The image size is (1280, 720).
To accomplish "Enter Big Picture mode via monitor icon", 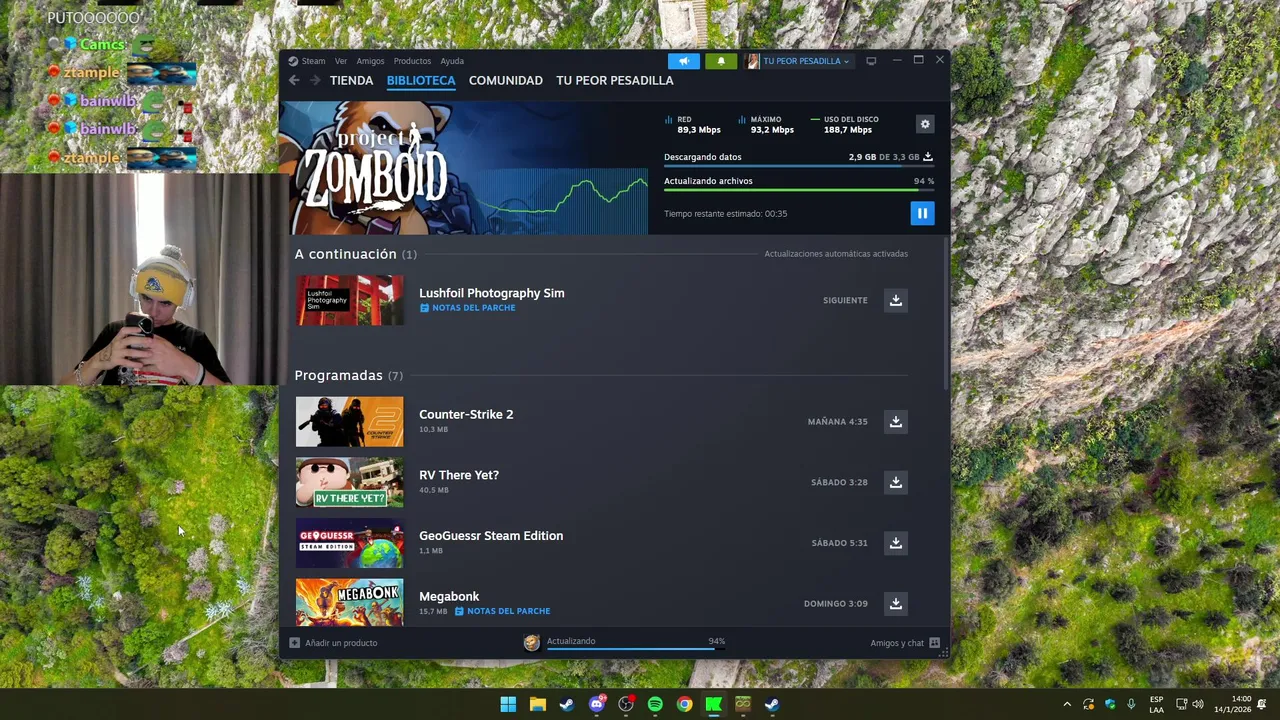I will (871, 61).
